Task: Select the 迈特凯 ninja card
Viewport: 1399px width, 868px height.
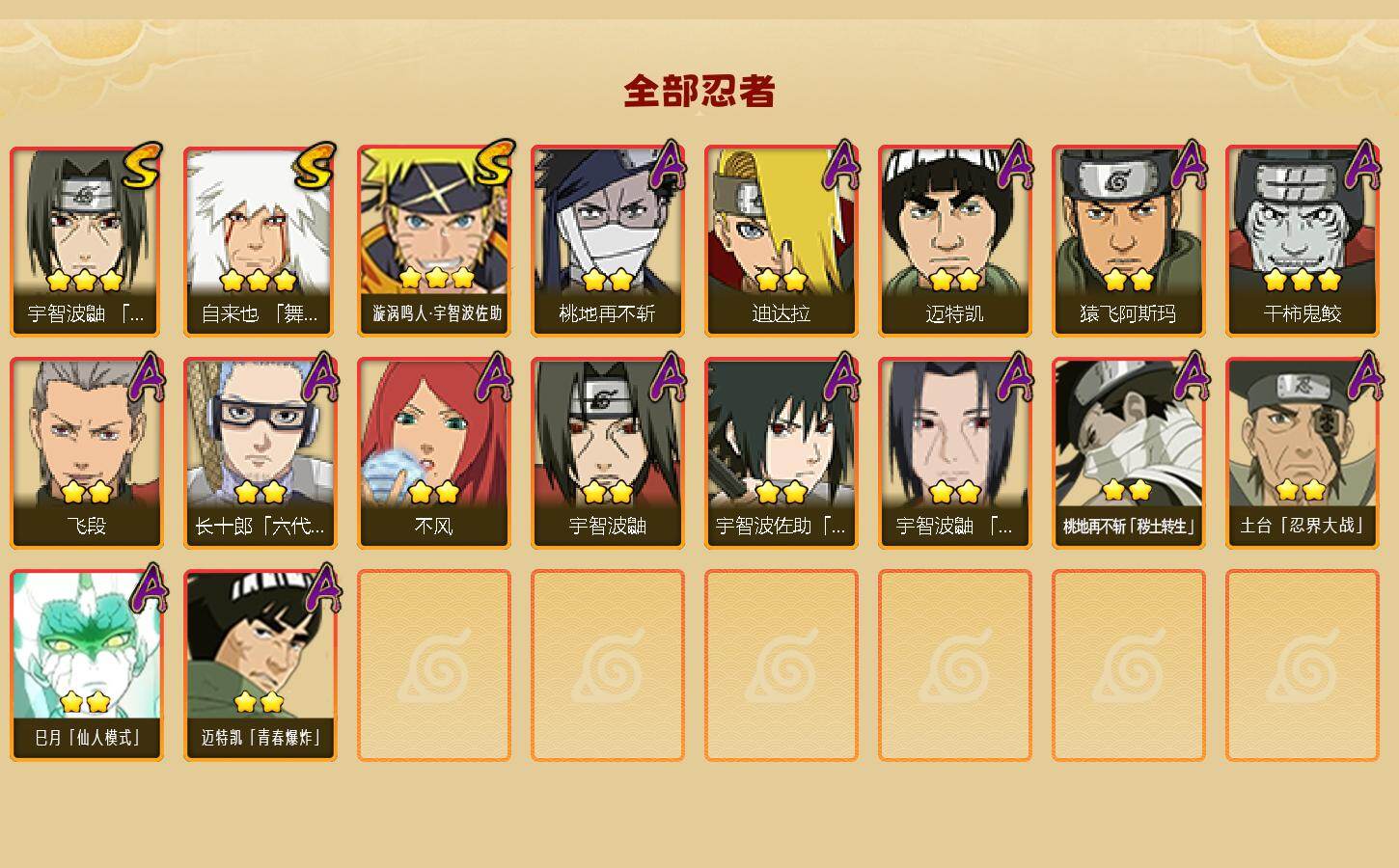Action: (x=955, y=241)
